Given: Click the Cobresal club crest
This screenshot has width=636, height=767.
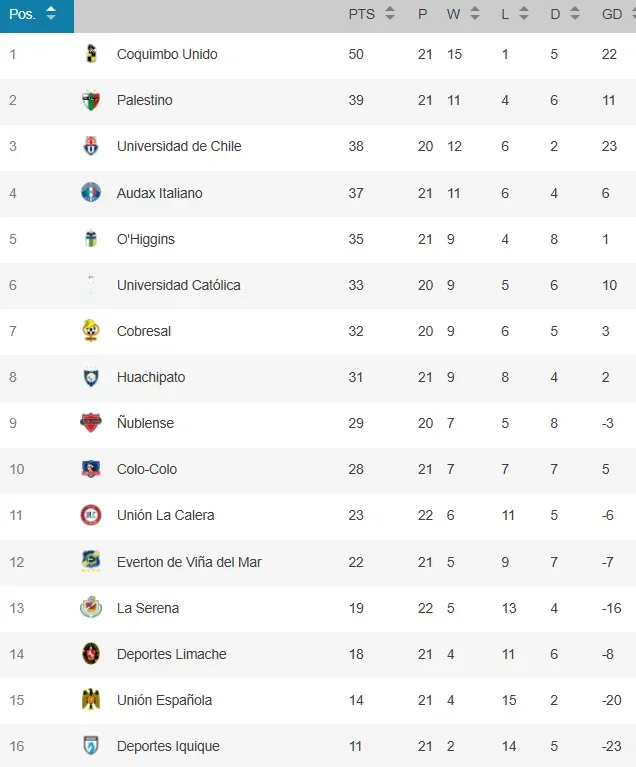Looking at the screenshot, I should [x=91, y=331].
